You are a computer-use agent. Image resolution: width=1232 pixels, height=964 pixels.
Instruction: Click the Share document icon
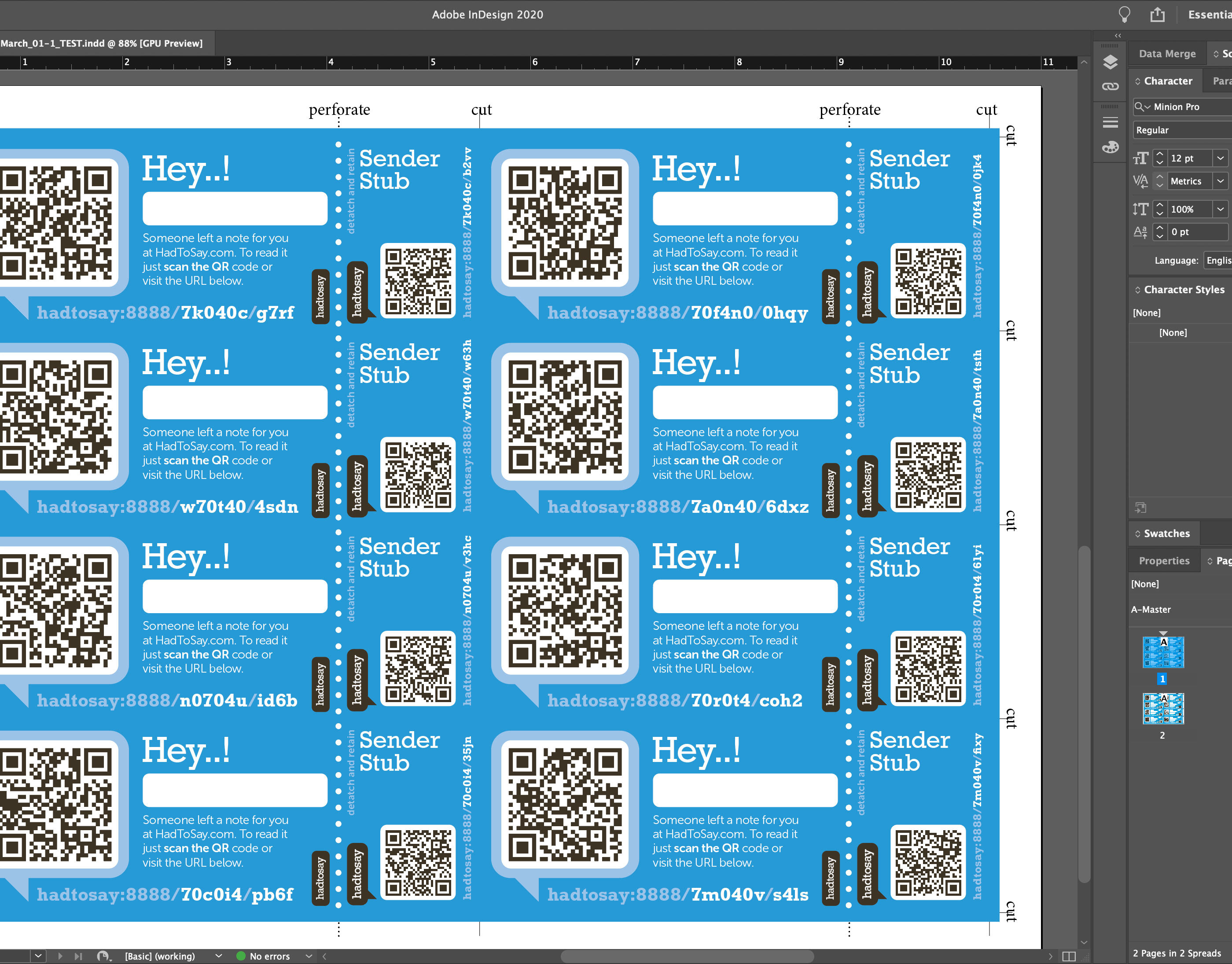point(1157,14)
